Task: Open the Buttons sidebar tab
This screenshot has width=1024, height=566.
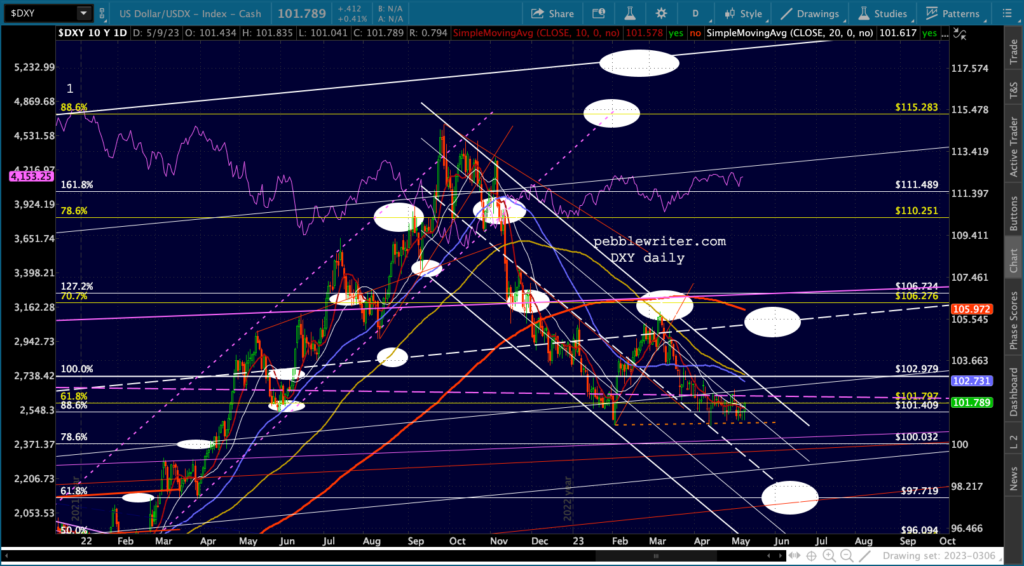Action: point(1014,213)
